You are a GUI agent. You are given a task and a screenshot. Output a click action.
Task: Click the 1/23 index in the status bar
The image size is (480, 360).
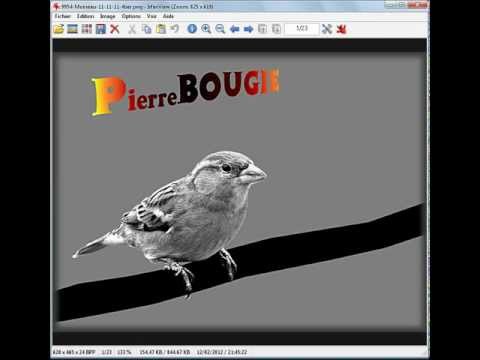(107, 352)
